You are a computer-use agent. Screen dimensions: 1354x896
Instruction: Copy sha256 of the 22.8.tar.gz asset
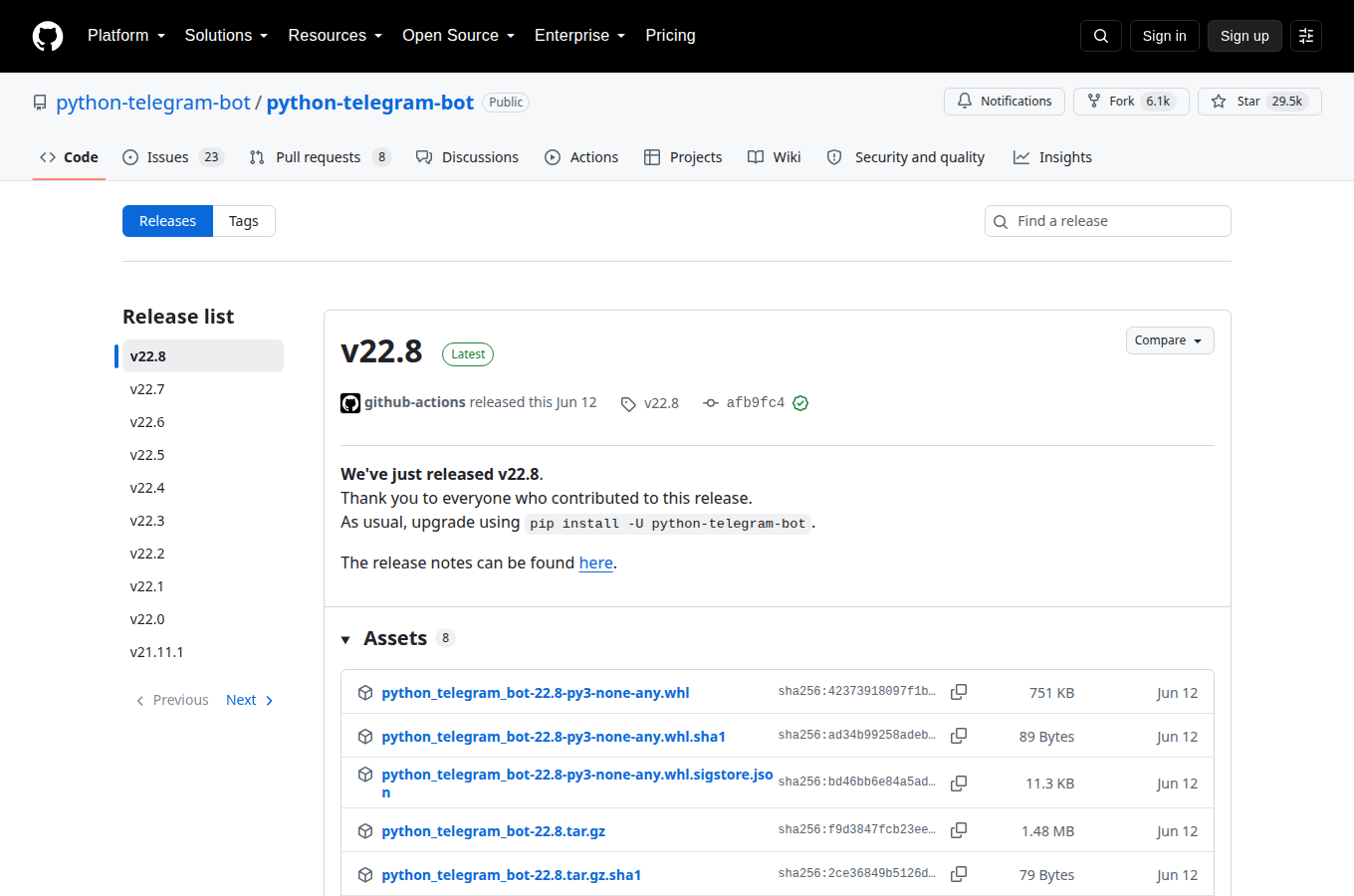[959, 830]
